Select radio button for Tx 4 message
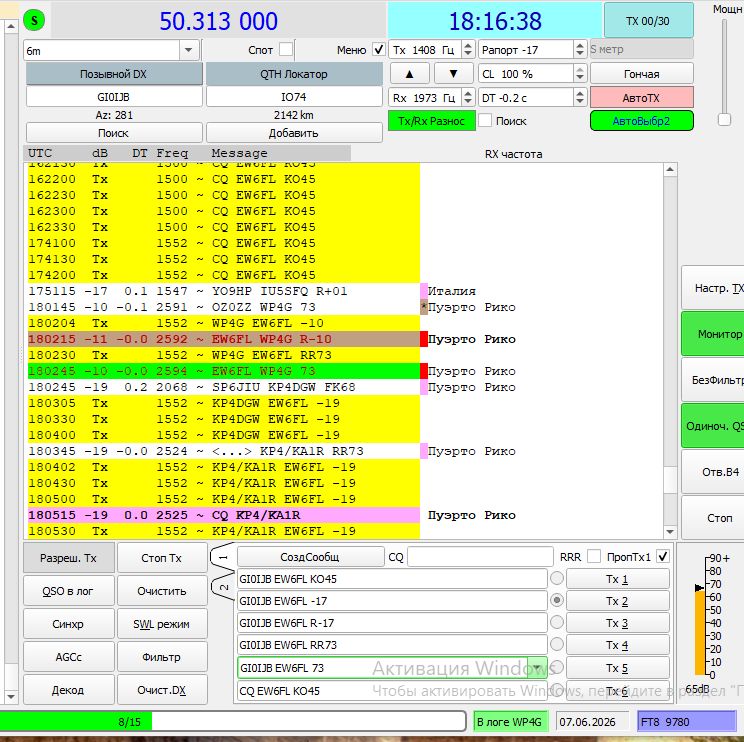Viewport: 744px width, 742px height. (557, 644)
